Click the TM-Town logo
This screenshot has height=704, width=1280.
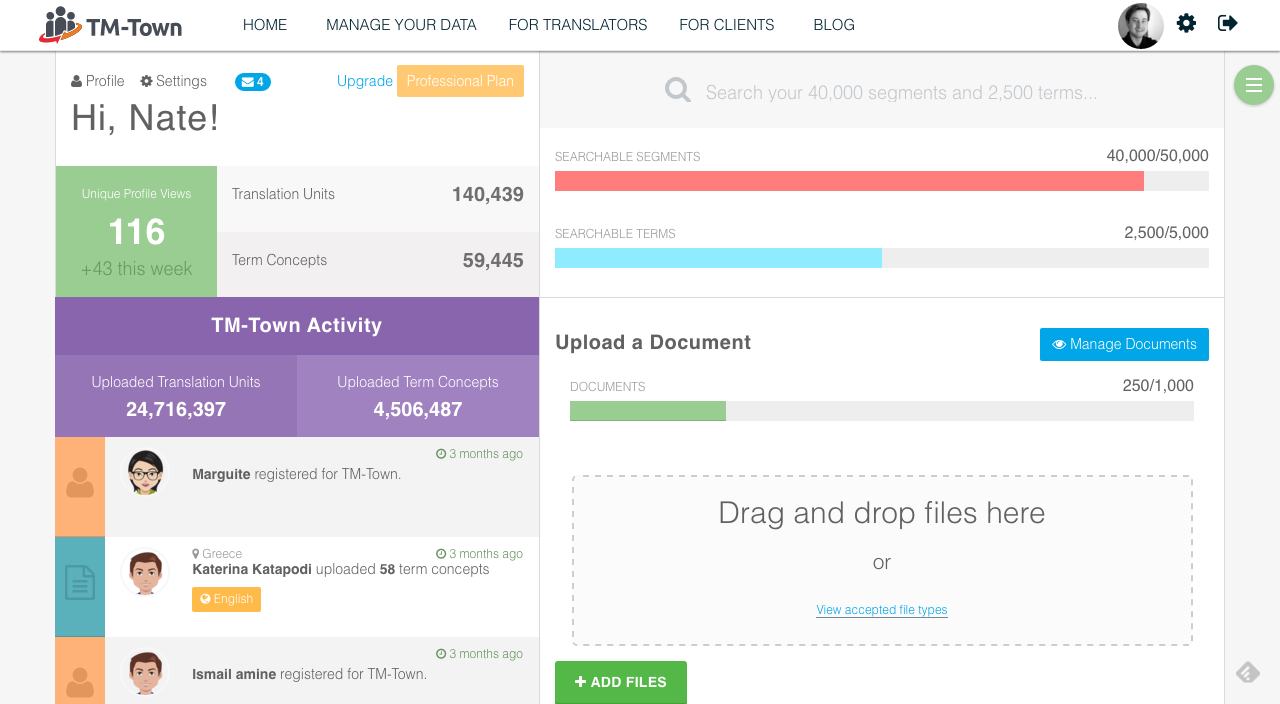(111, 25)
